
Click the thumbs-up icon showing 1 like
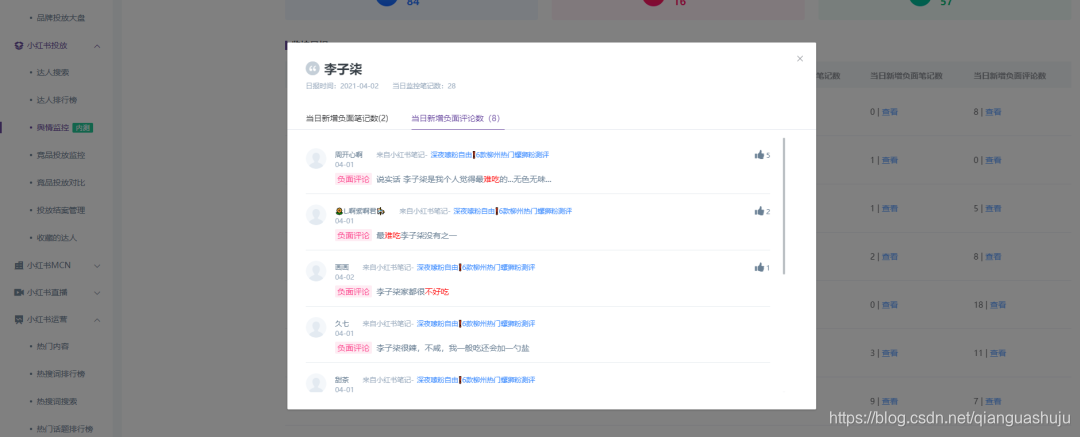pyautogui.click(x=759, y=267)
